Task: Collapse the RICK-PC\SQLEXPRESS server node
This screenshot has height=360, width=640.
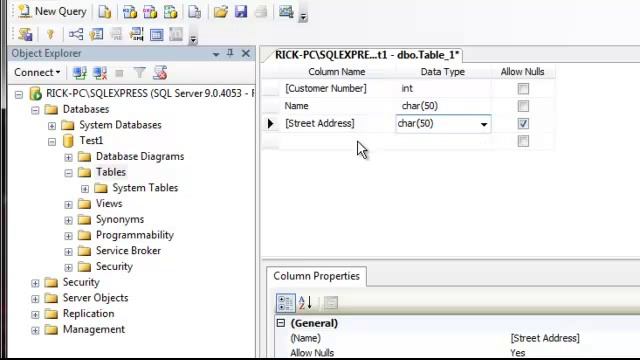Action: 19,95
